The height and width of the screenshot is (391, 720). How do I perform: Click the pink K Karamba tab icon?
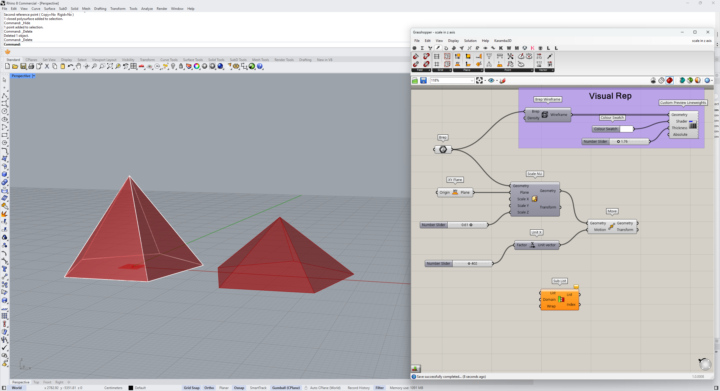[533, 48]
